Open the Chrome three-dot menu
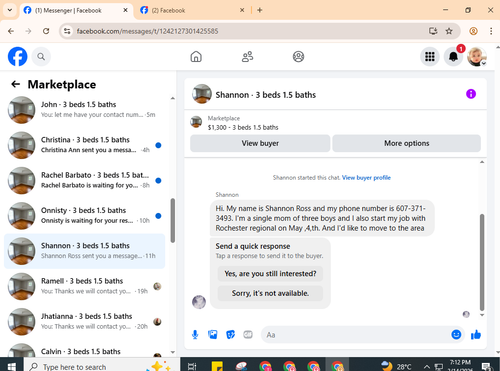 coord(491,31)
